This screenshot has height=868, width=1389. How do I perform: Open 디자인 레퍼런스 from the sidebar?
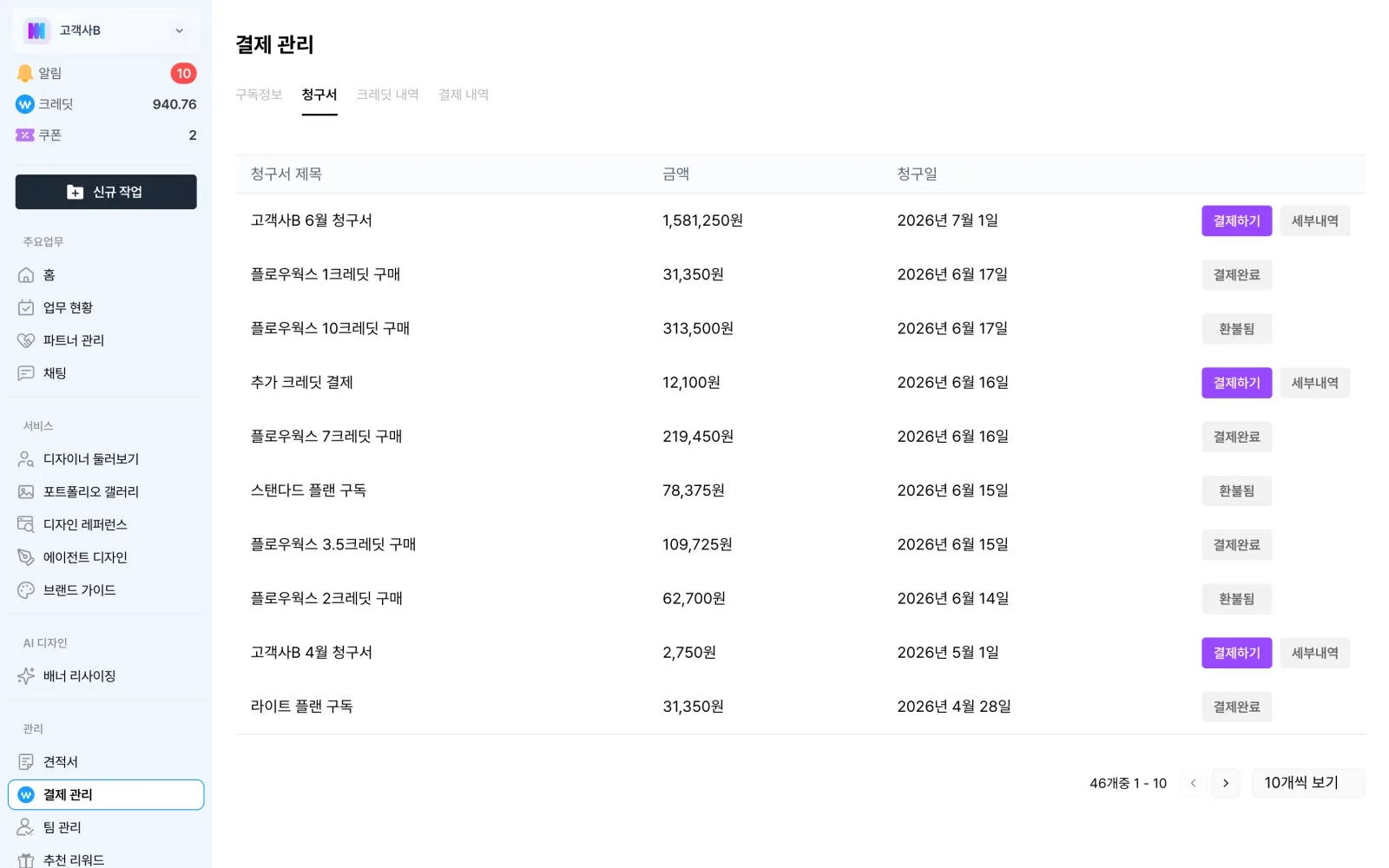[x=106, y=524]
